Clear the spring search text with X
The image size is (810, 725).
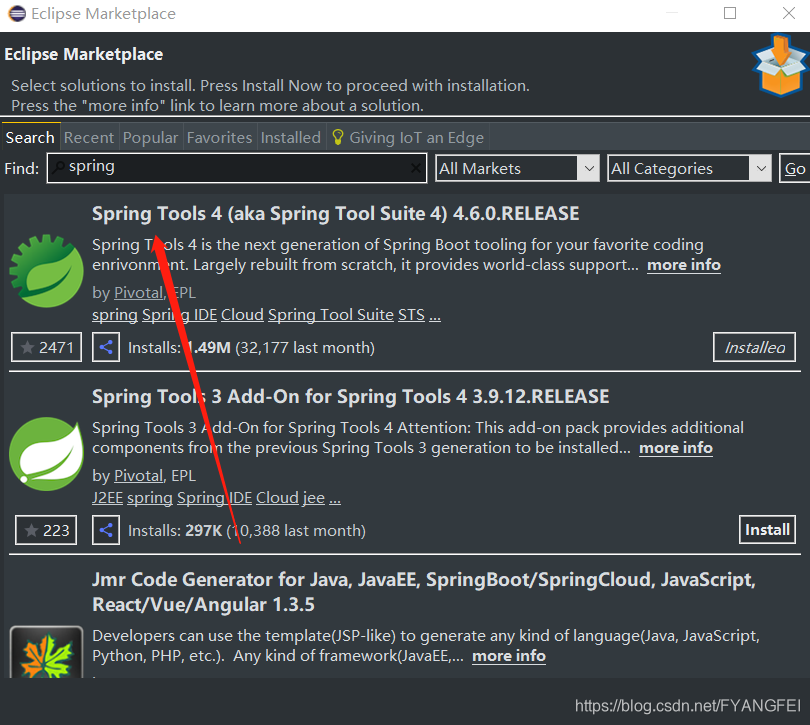tap(415, 168)
